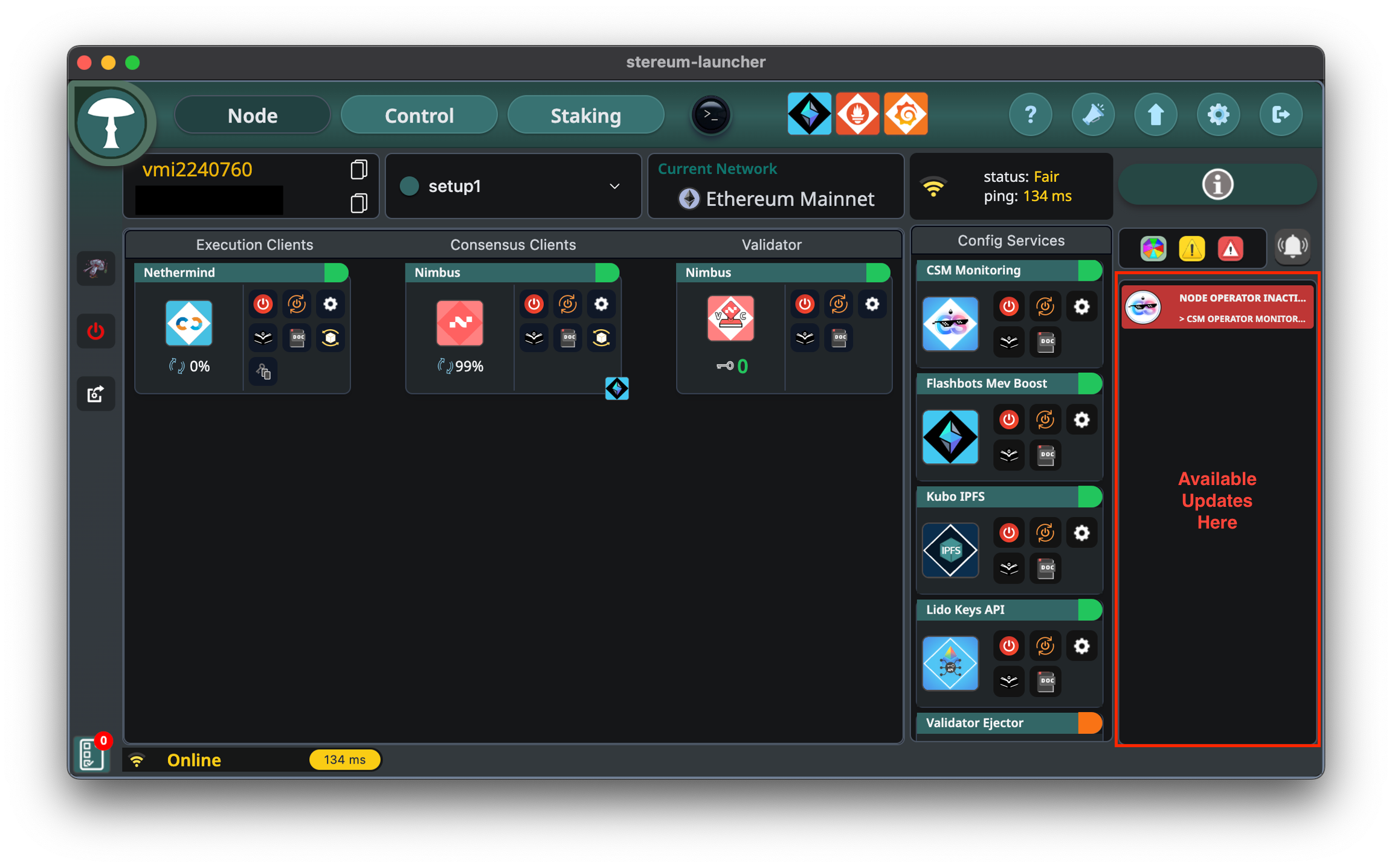Screen dimensions: 1392x868
Task: Copy the vmi2240760 server name
Action: pyautogui.click(x=359, y=170)
